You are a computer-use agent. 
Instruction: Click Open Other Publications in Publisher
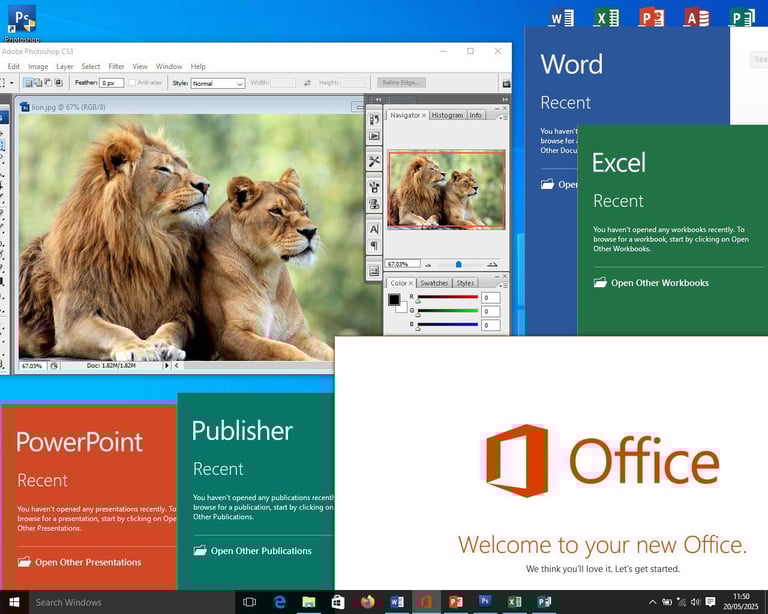pyautogui.click(x=253, y=551)
